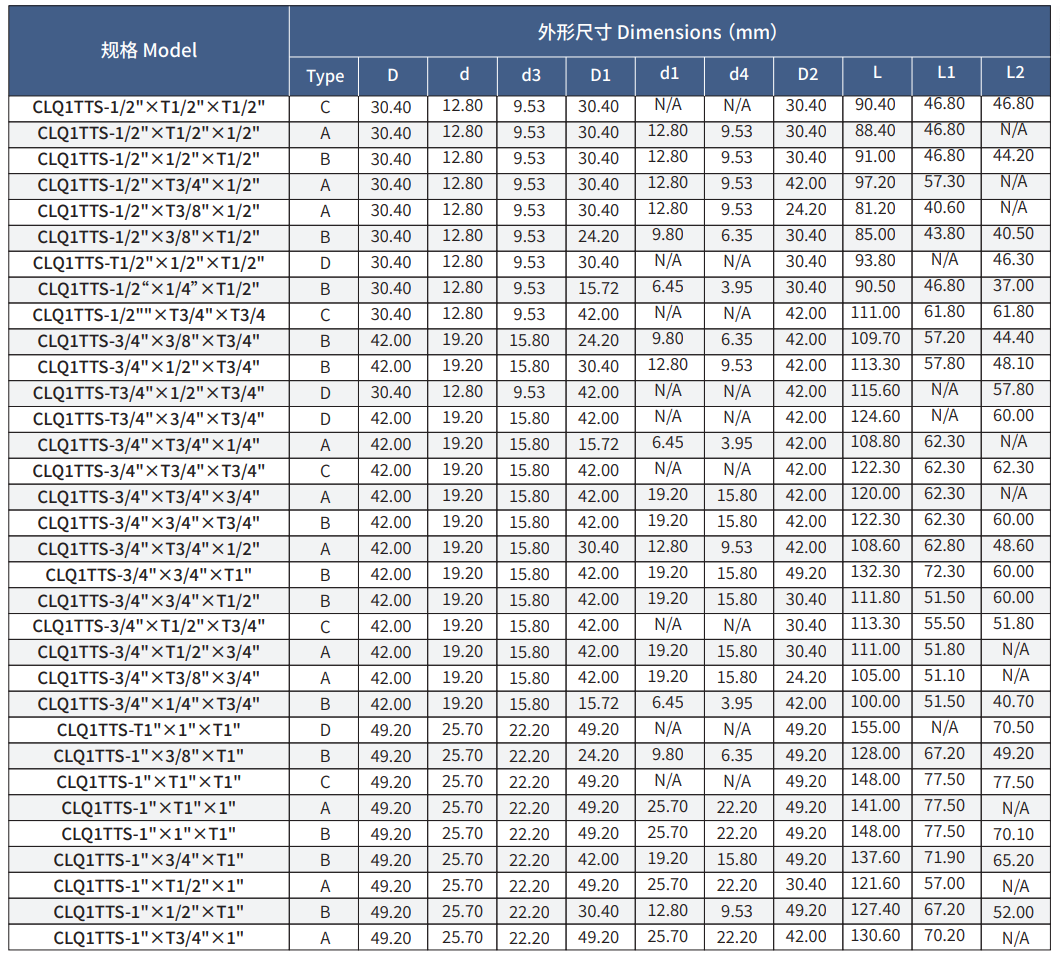Select model CLQ1TTS-1"×T1"×1"
1060x957 pixels.
149,808
